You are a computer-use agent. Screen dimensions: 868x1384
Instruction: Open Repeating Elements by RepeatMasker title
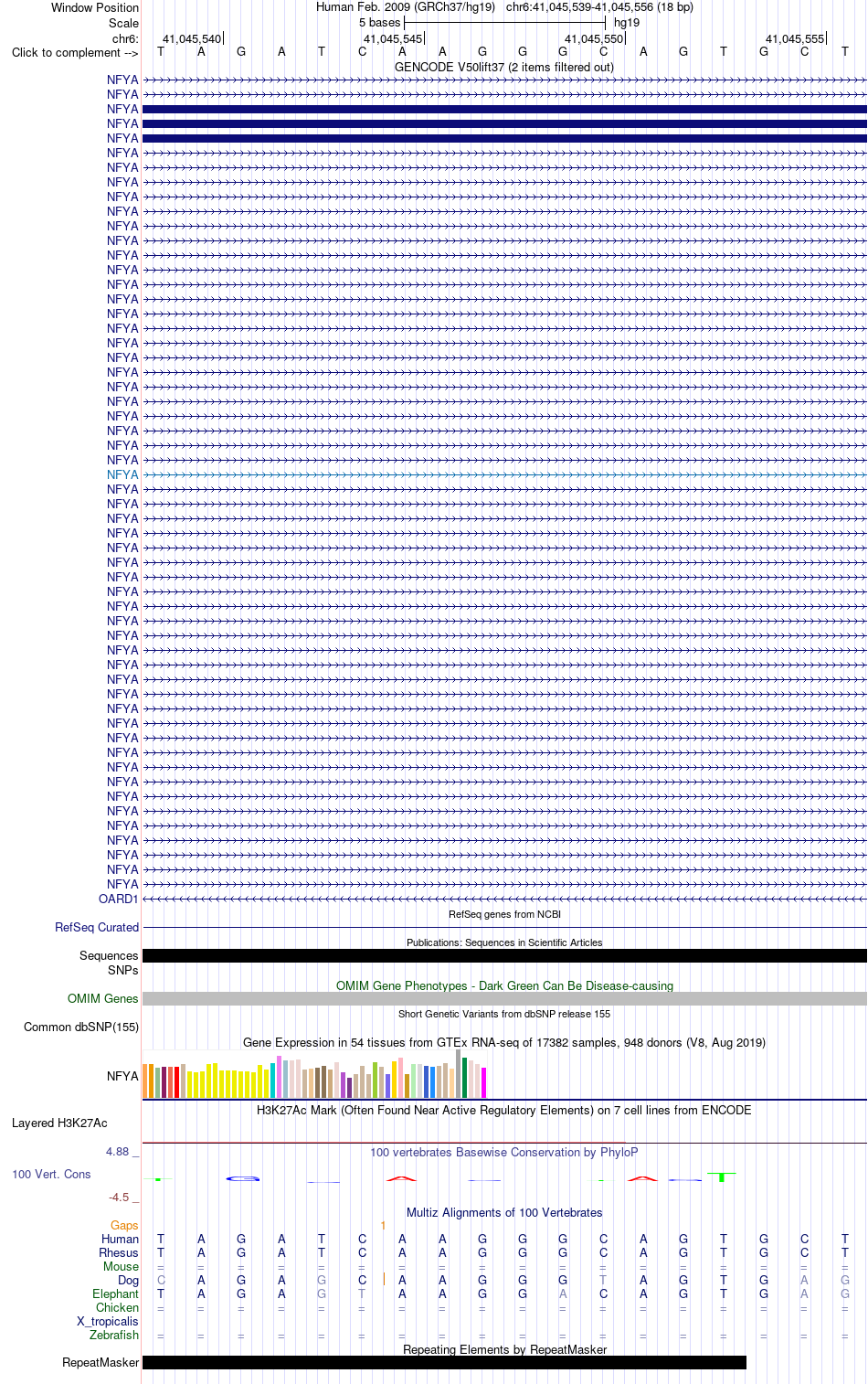(x=504, y=1349)
